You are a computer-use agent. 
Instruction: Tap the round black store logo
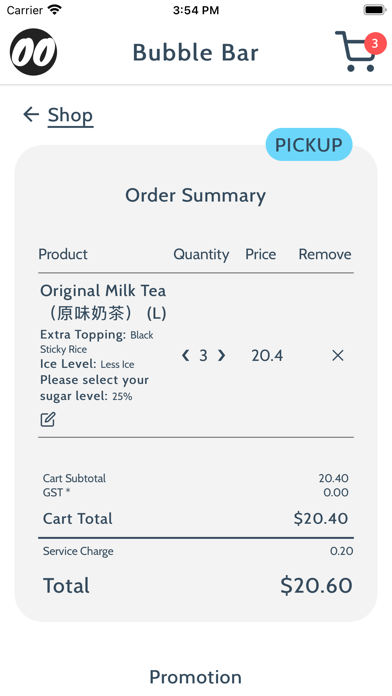[33, 52]
